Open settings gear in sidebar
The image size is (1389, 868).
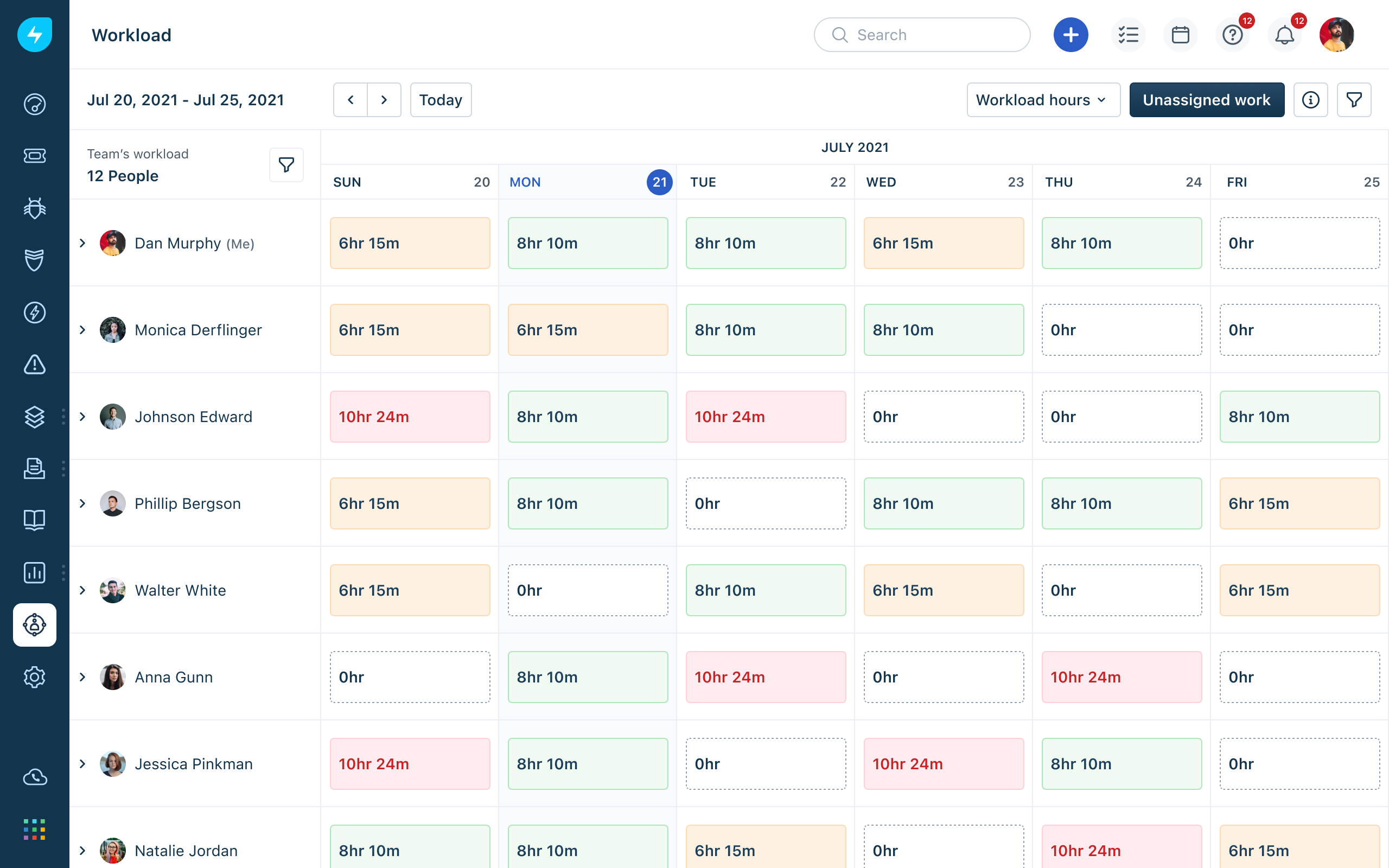pos(34,677)
